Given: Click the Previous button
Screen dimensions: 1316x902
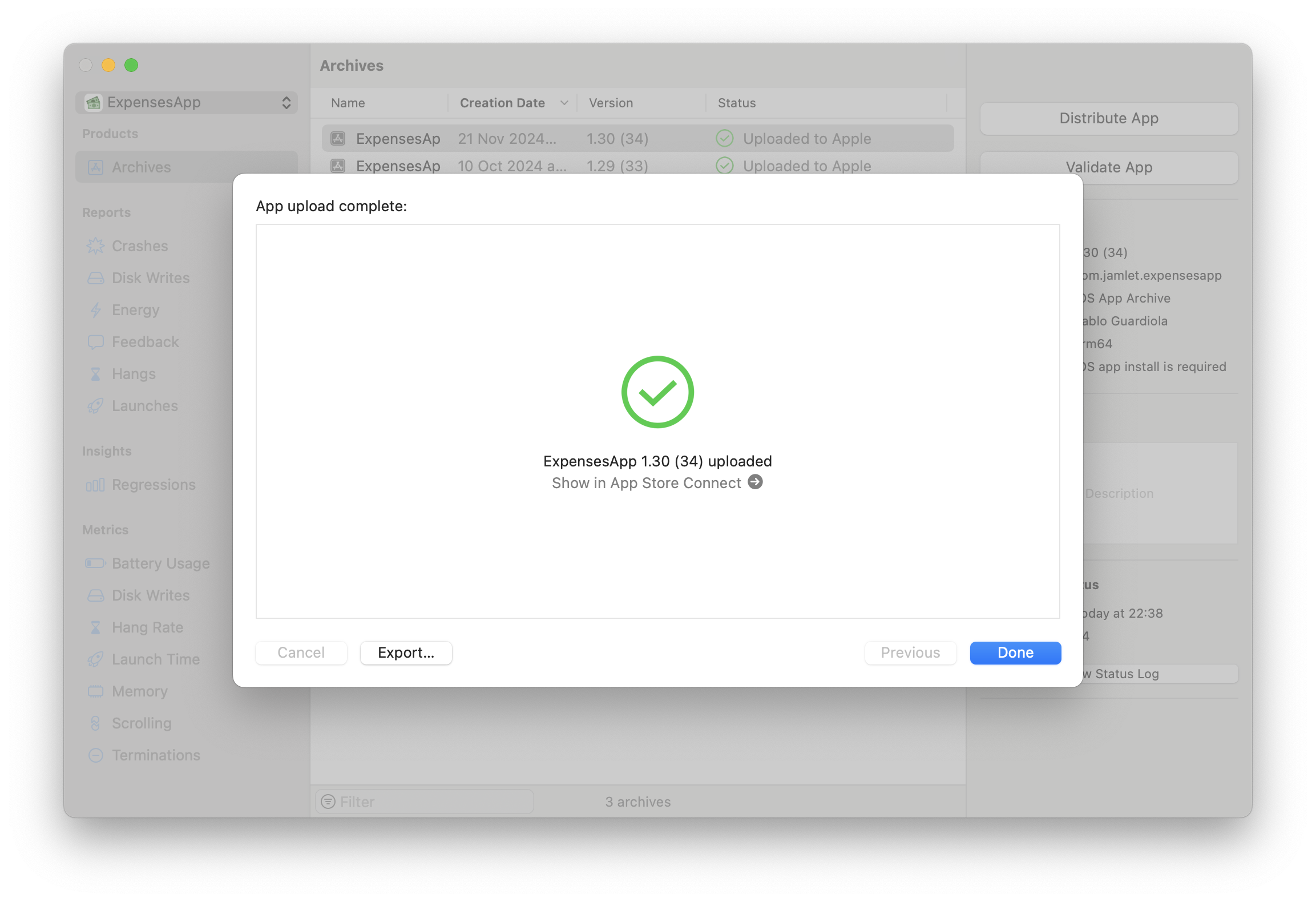Looking at the screenshot, I should (x=910, y=653).
